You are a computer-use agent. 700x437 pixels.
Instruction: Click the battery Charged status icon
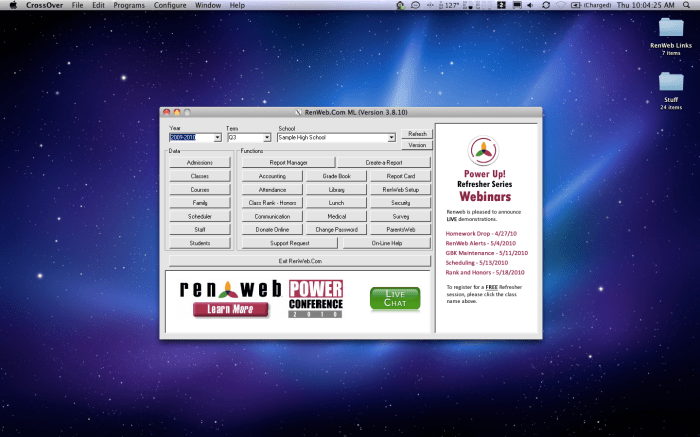591,5
